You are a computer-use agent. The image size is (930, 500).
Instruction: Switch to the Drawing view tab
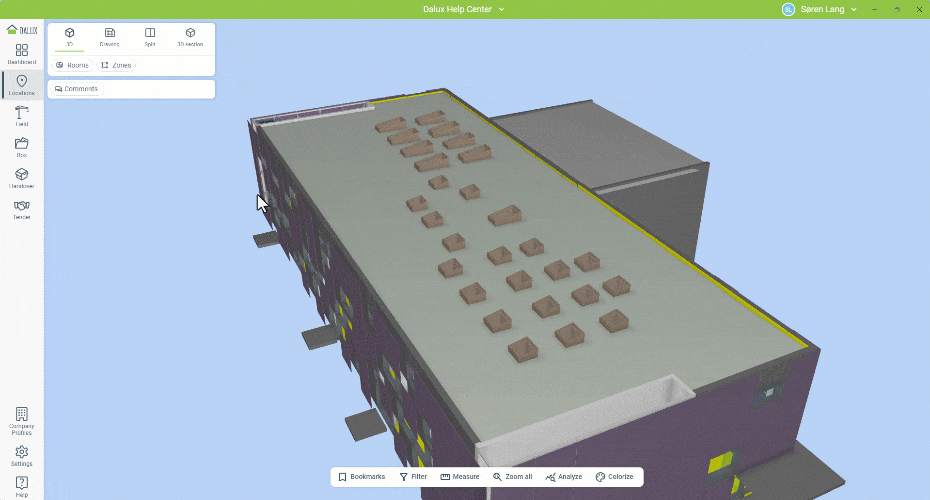coord(109,37)
